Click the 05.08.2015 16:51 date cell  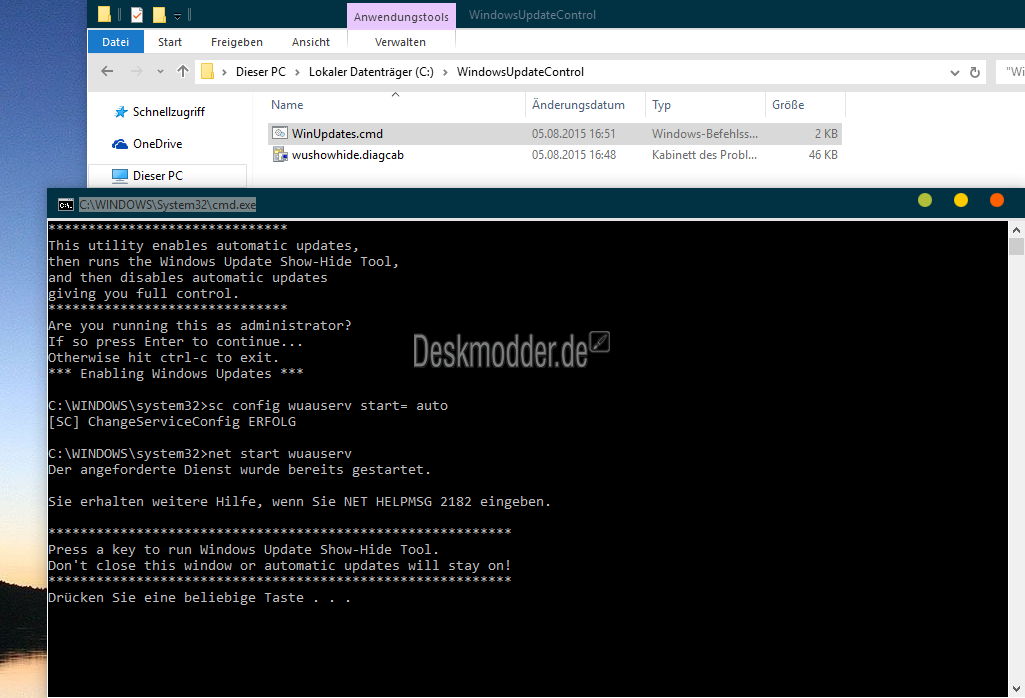573,134
